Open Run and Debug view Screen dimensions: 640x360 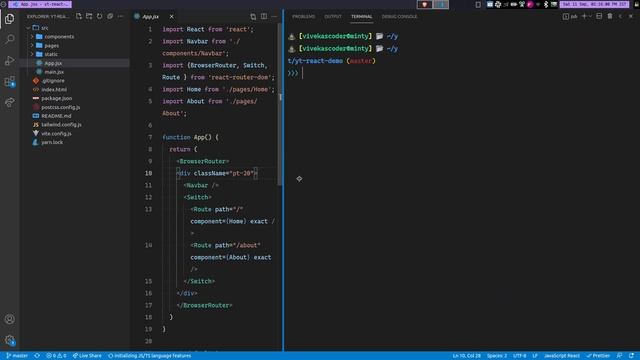tap(9, 60)
